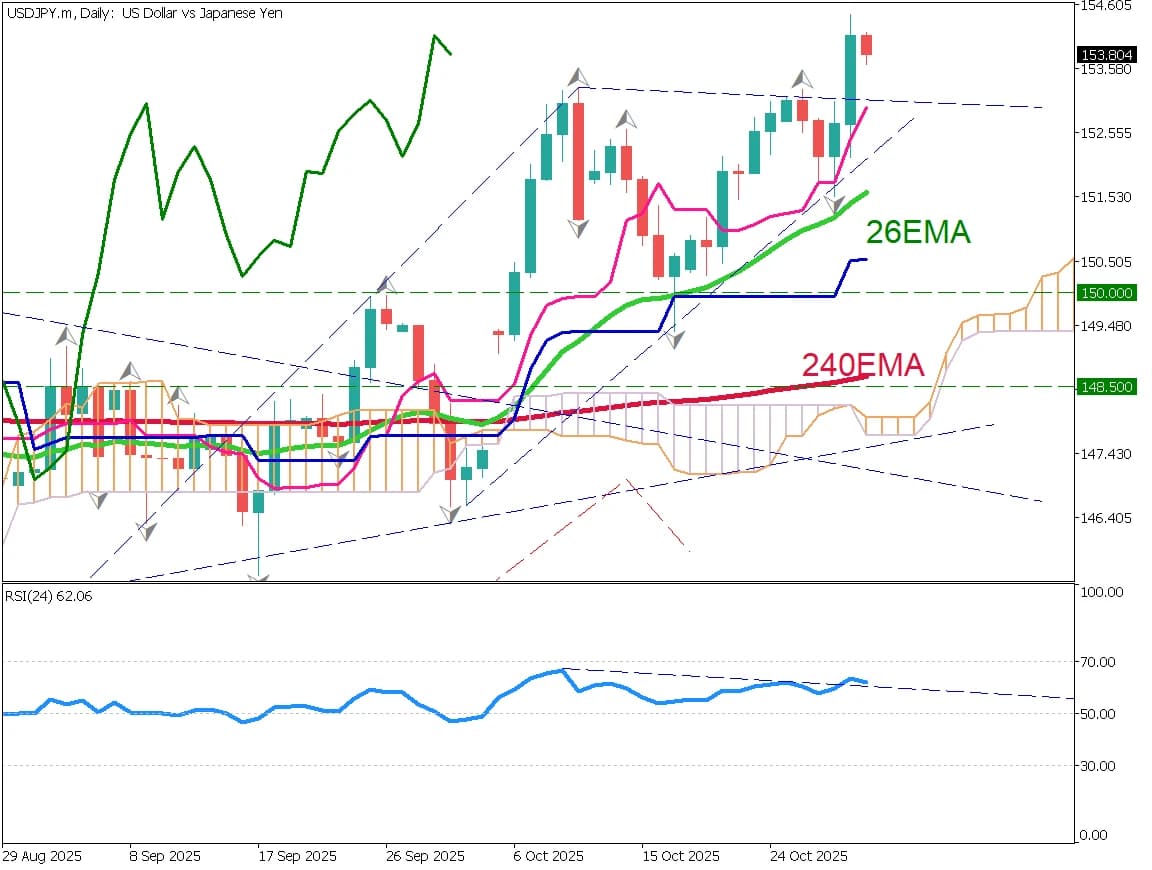Click the down fractal arrow beneath the large red candle after the October peak
The width and height of the screenshot is (1152, 870).
pyautogui.click(x=578, y=229)
